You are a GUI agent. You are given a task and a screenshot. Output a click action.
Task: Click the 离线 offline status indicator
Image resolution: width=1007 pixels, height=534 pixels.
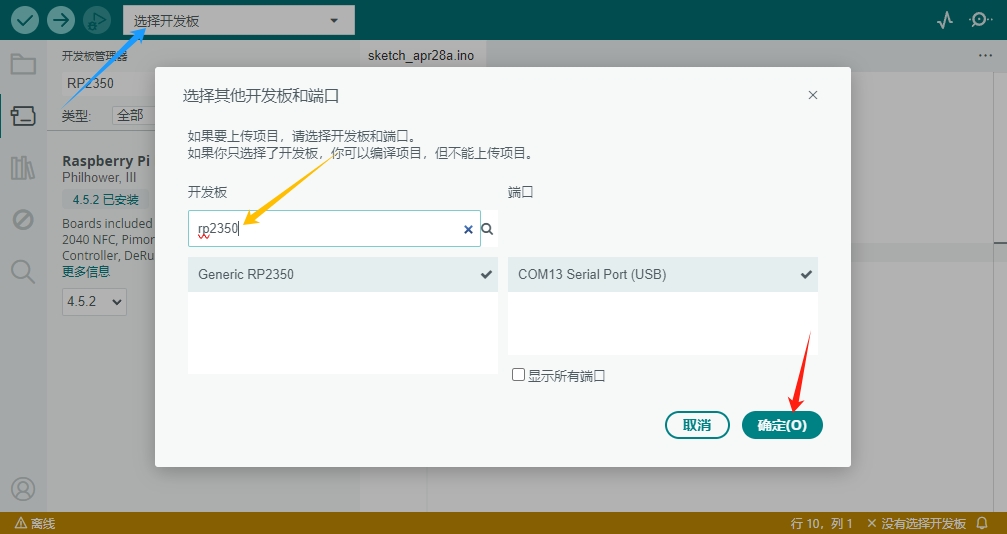tap(35, 523)
